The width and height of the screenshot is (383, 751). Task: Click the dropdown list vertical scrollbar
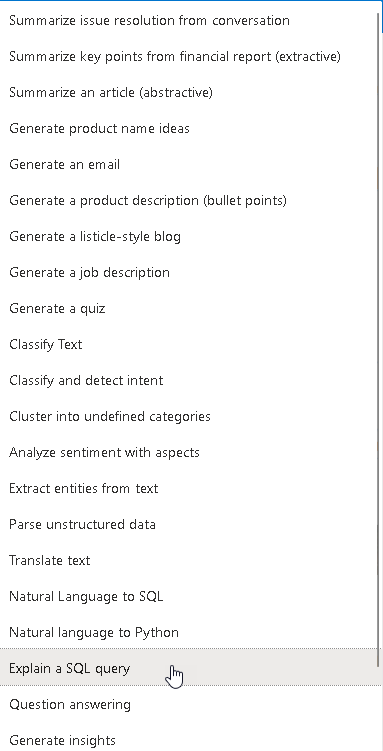click(x=380, y=339)
